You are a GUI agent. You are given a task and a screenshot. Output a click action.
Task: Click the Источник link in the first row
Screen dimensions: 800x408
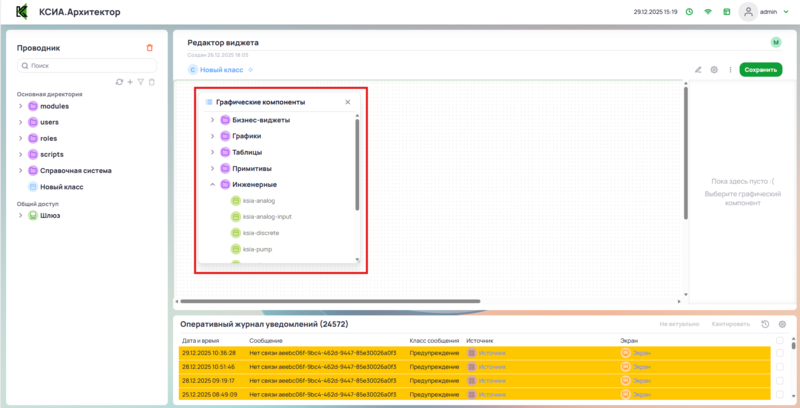490,352
